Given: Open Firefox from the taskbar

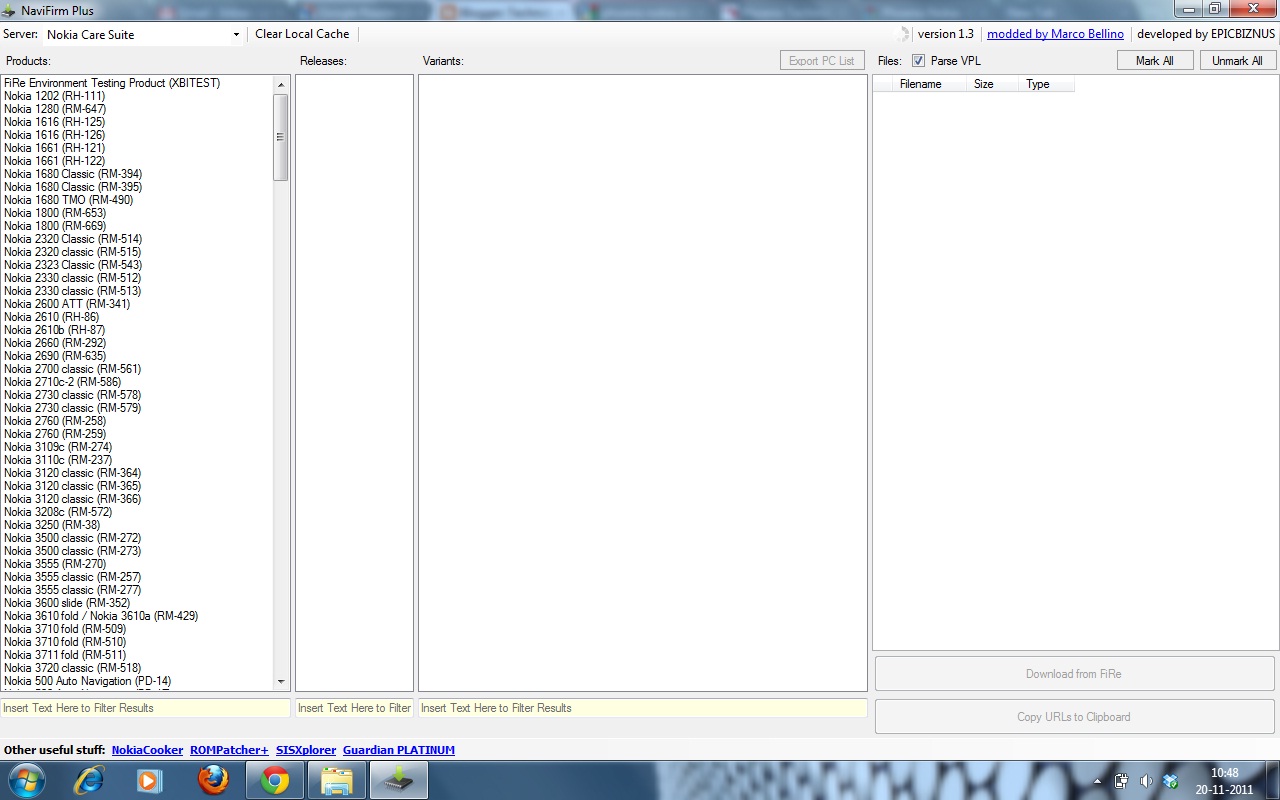Looking at the screenshot, I should 213,780.
